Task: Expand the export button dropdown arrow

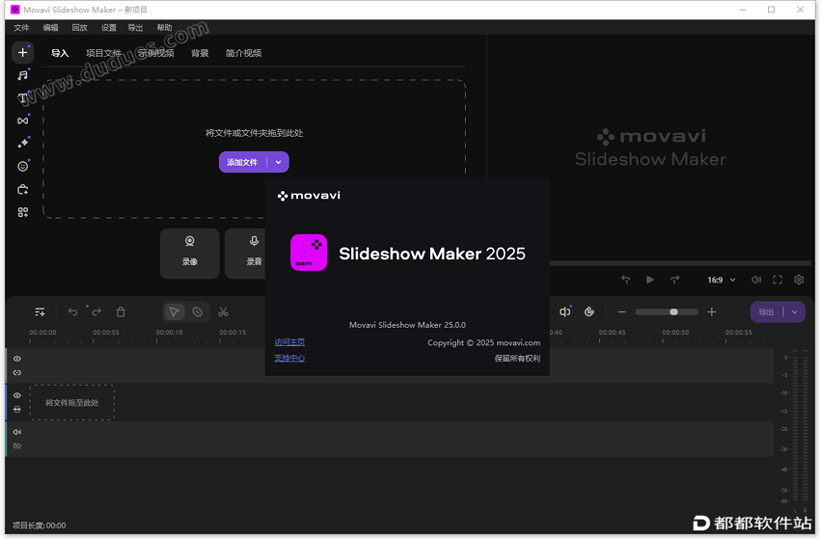Action: [x=795, y=312]
